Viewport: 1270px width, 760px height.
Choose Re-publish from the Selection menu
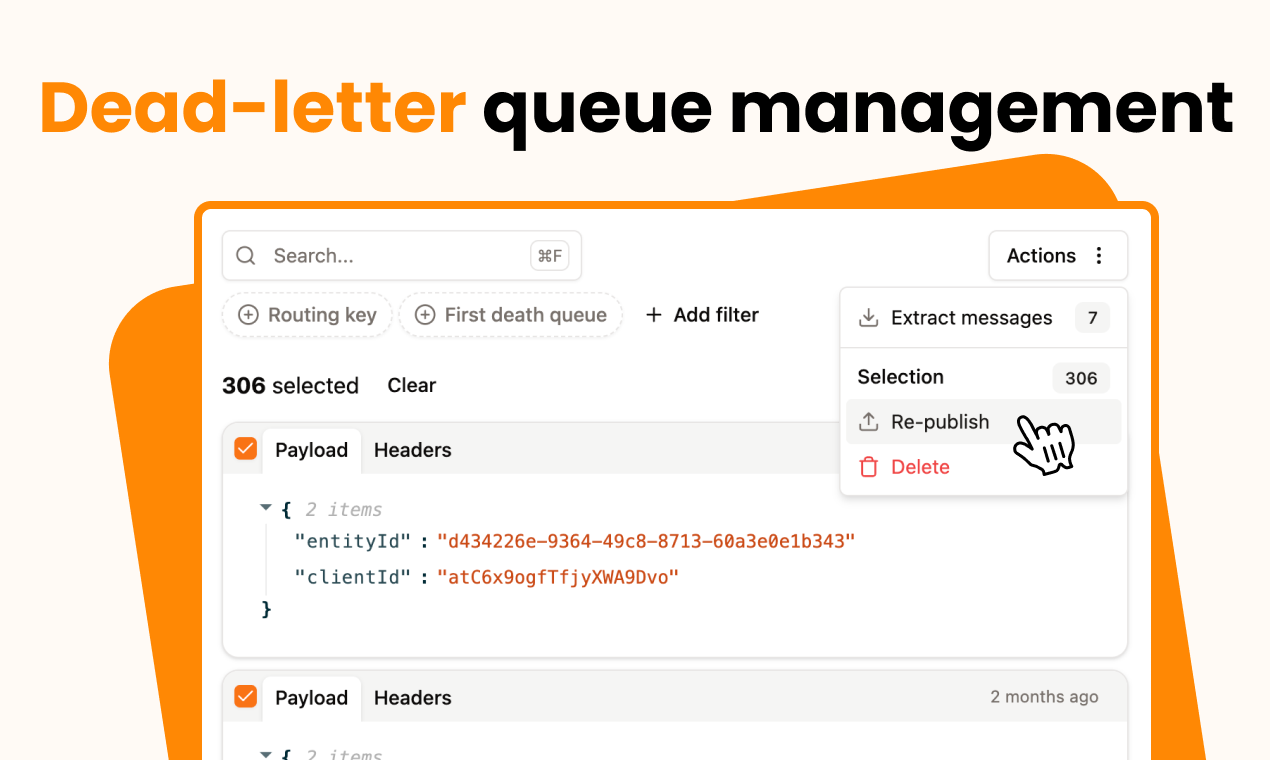click(x=940, y=422)
